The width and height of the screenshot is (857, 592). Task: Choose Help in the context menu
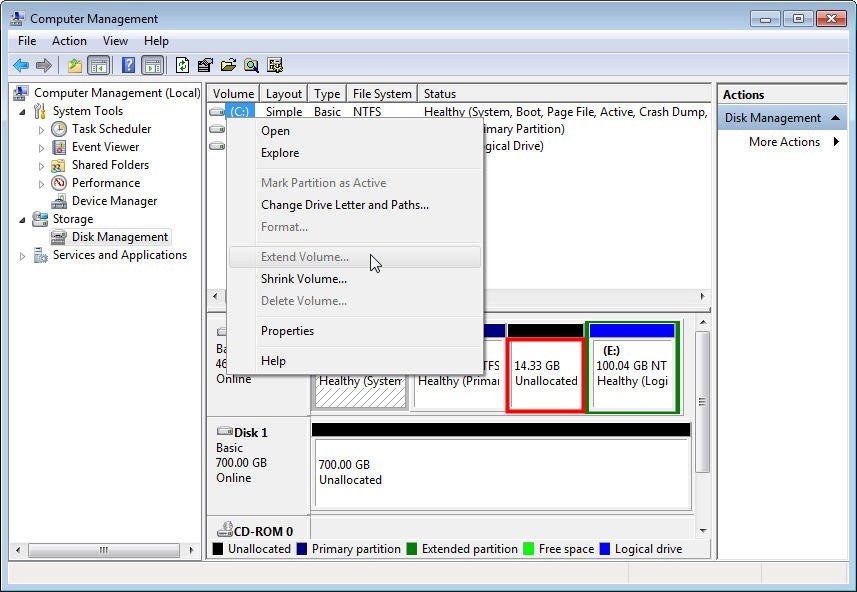(355, 361)
